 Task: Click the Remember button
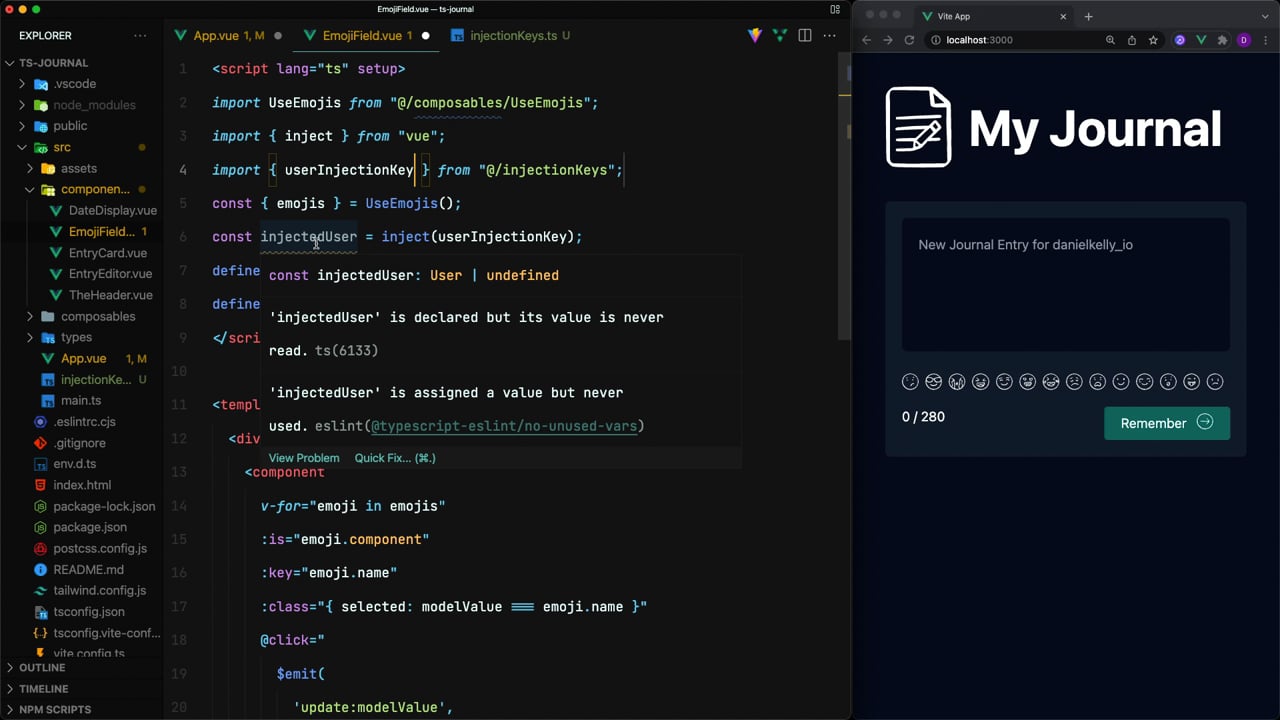[x=1167, y=423]
